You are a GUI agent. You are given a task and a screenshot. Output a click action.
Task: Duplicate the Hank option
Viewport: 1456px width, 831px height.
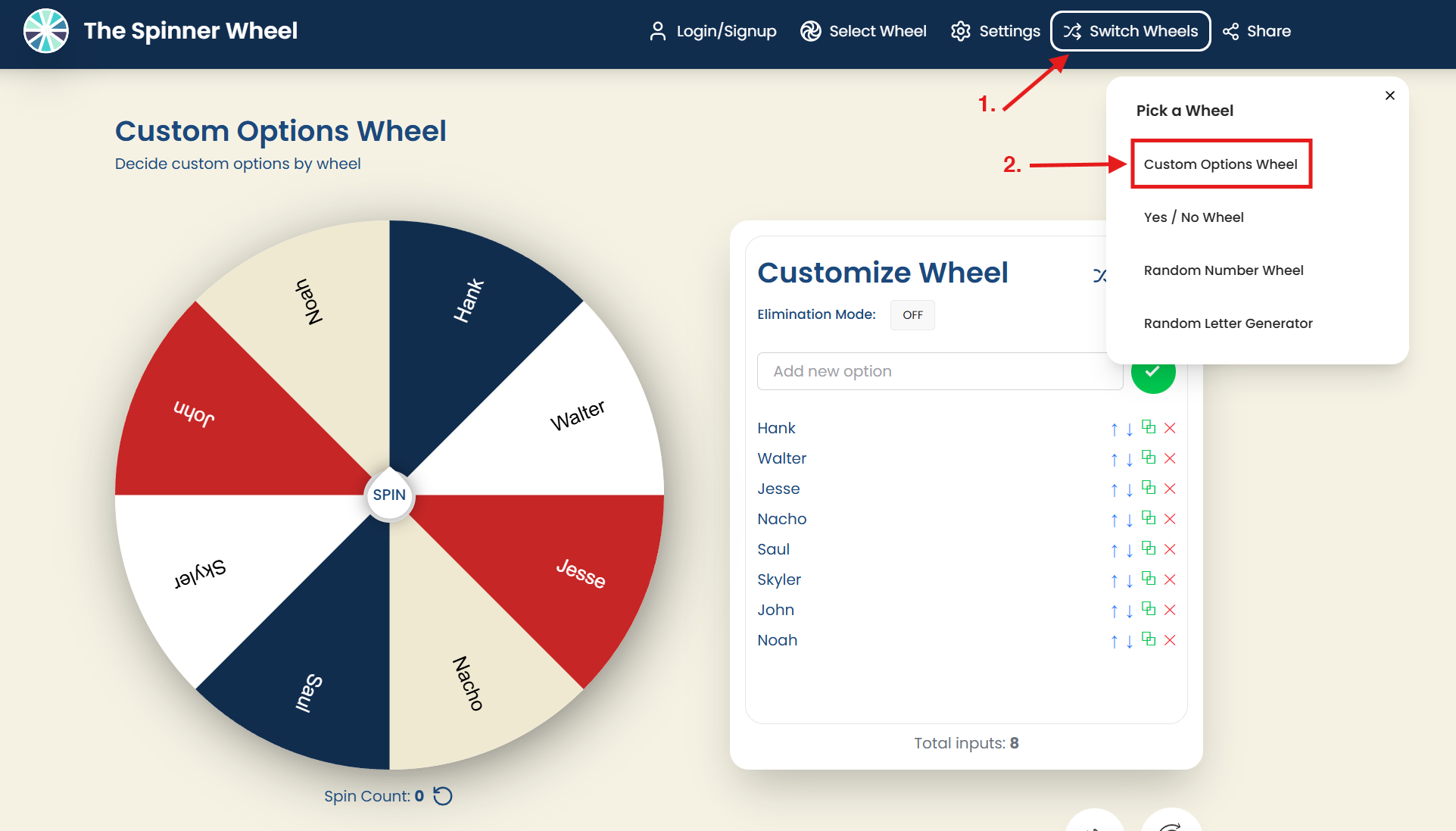(x=1149, y=427)
